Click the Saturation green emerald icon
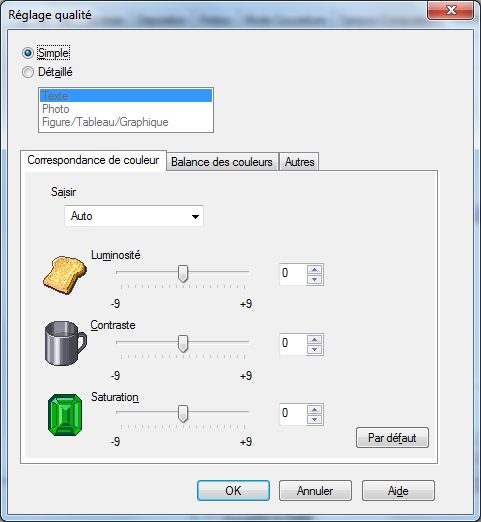481x522 pixels. tap(65, 415)
